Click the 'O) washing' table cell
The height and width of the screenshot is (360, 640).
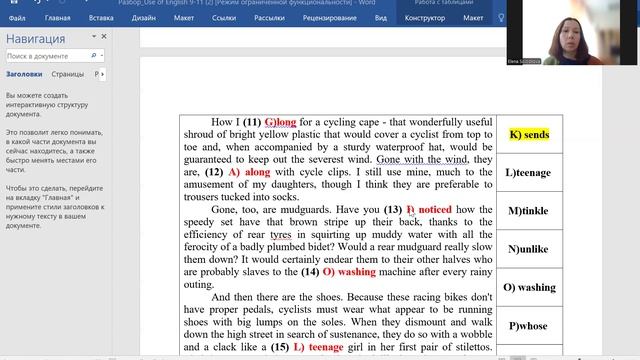pos(529,288)
